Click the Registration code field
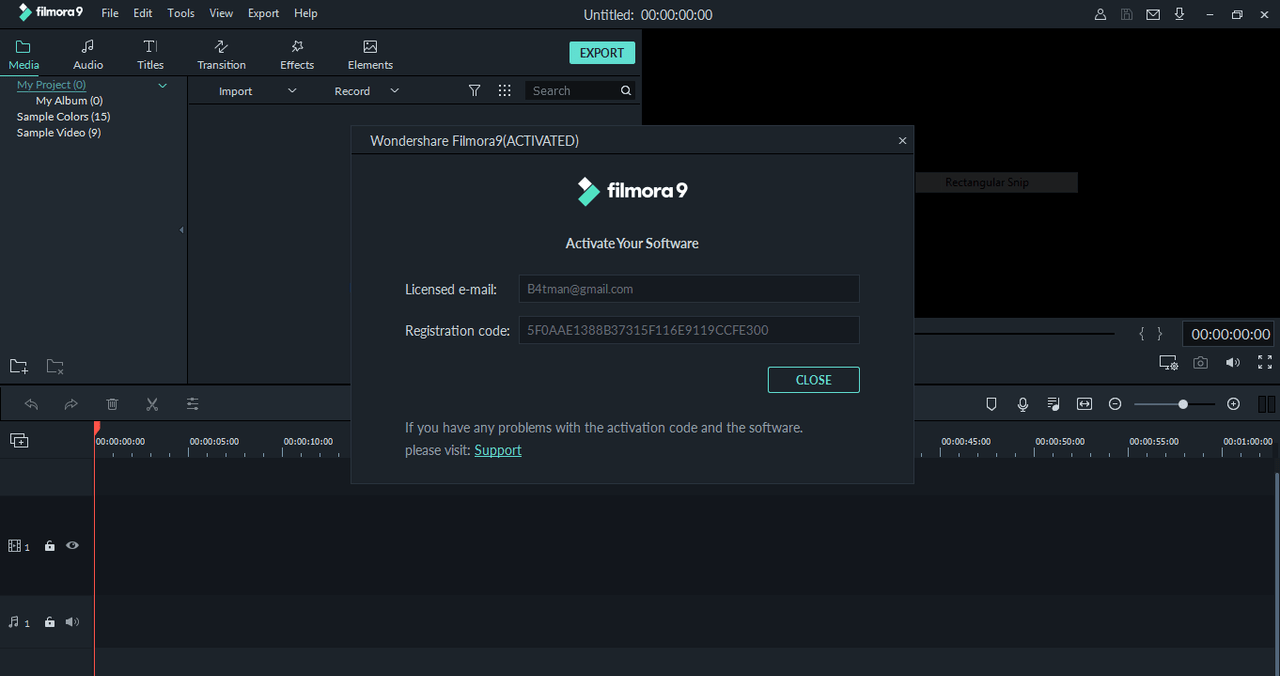This screenshot has height=676, width=1280. point(689,330)
